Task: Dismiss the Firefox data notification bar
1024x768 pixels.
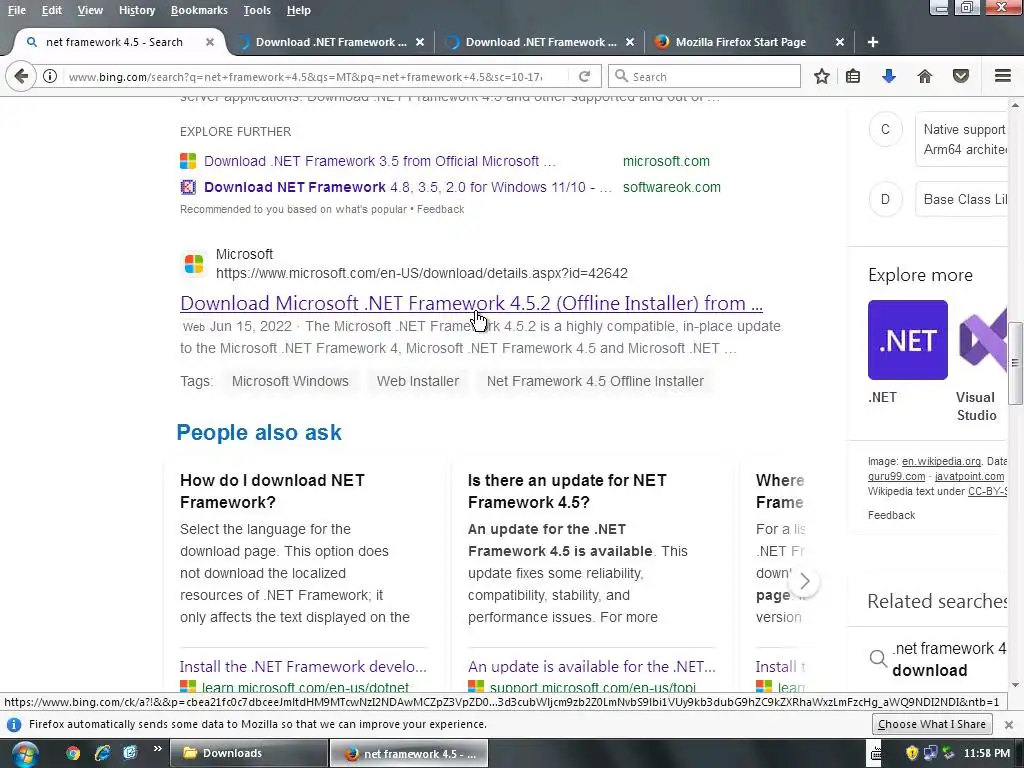Action: (x=1008, y=724)
